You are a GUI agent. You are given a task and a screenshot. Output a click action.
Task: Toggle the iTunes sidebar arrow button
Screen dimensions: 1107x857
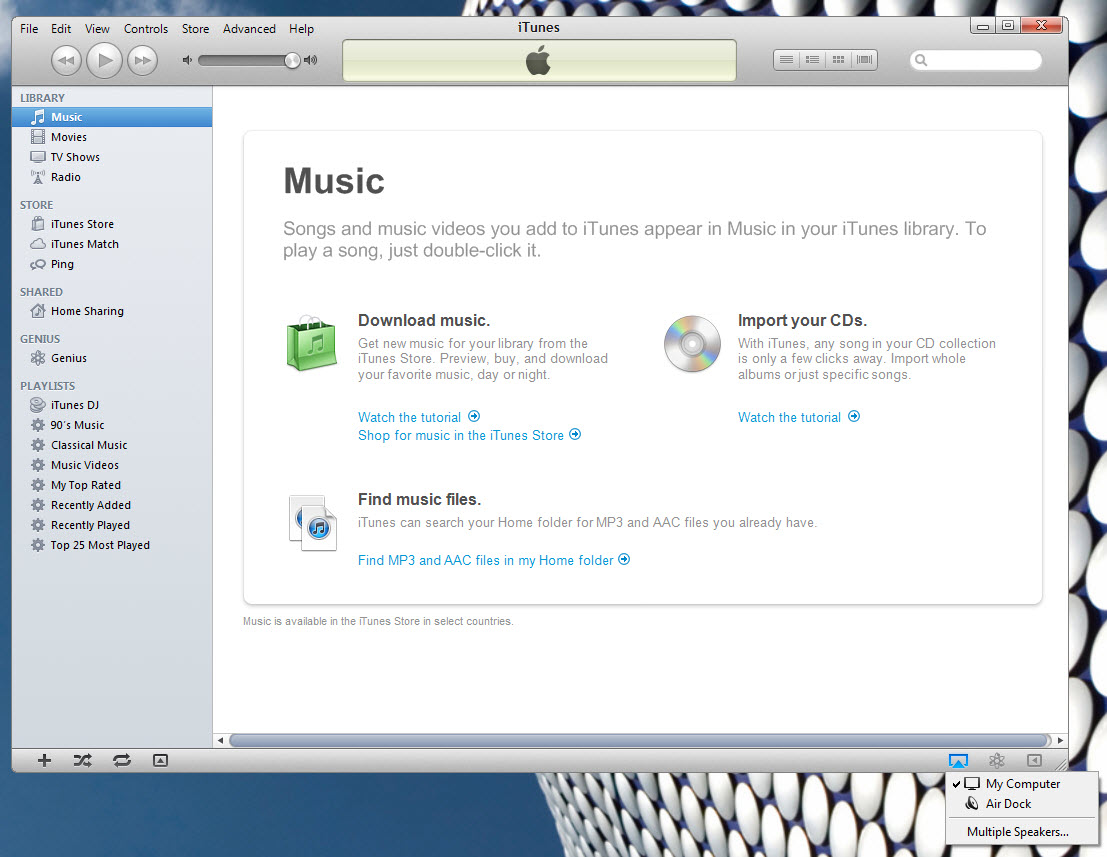1034,760
